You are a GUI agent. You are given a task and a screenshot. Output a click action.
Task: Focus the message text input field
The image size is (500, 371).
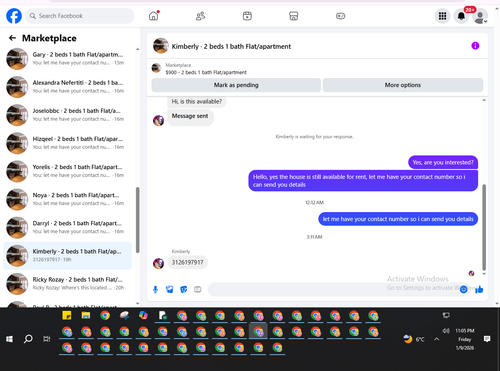(x=333, y=289)
